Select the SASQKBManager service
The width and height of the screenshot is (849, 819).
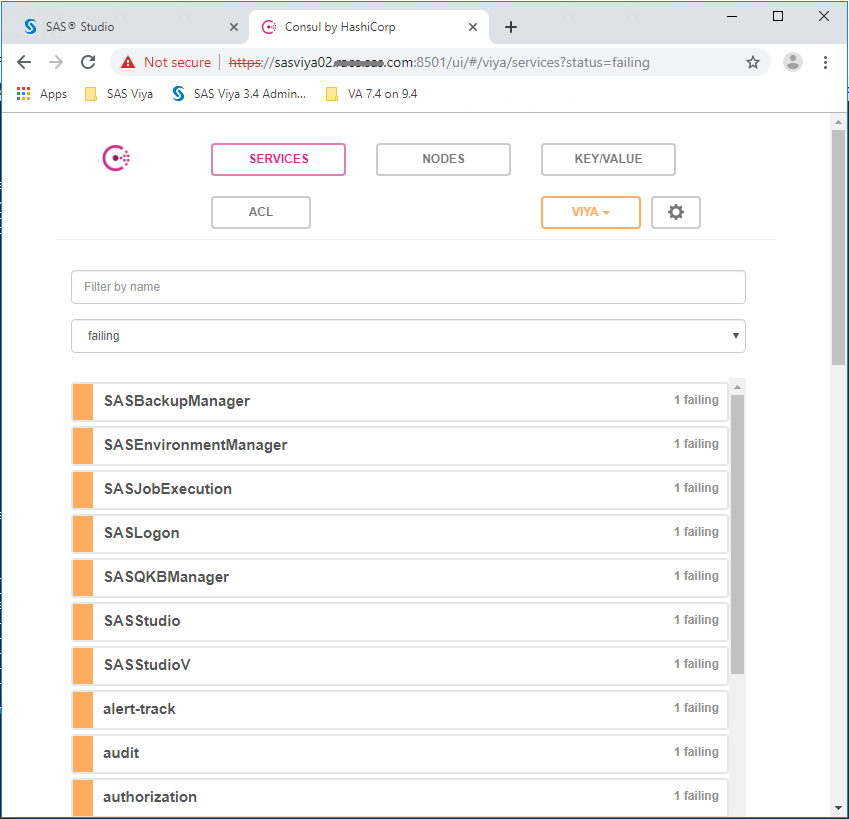click(x=400, y=578)
